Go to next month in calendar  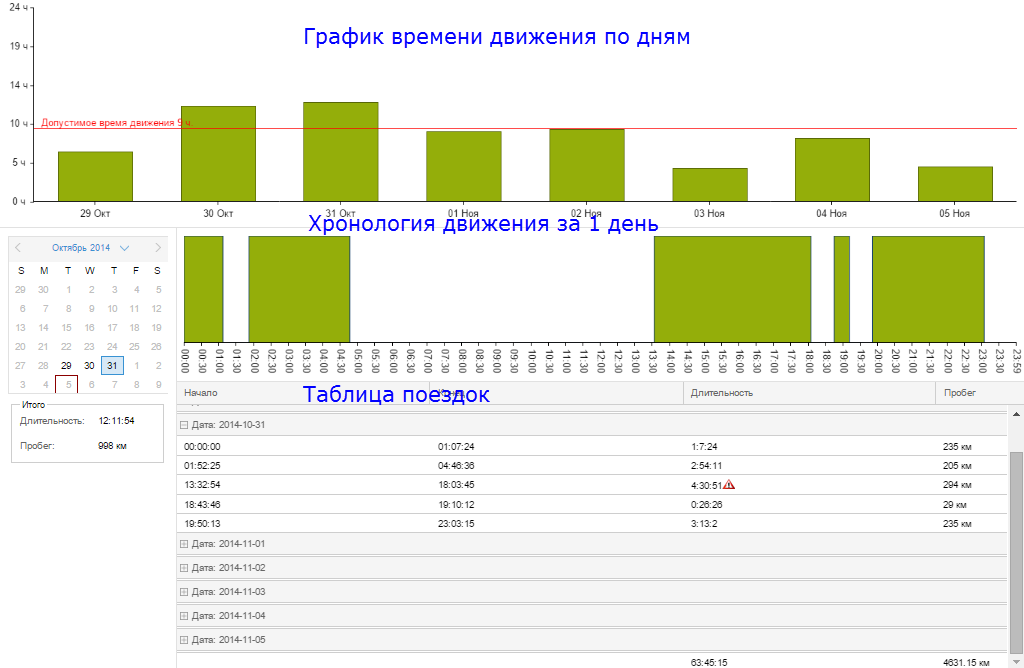(x=157, y=247)
